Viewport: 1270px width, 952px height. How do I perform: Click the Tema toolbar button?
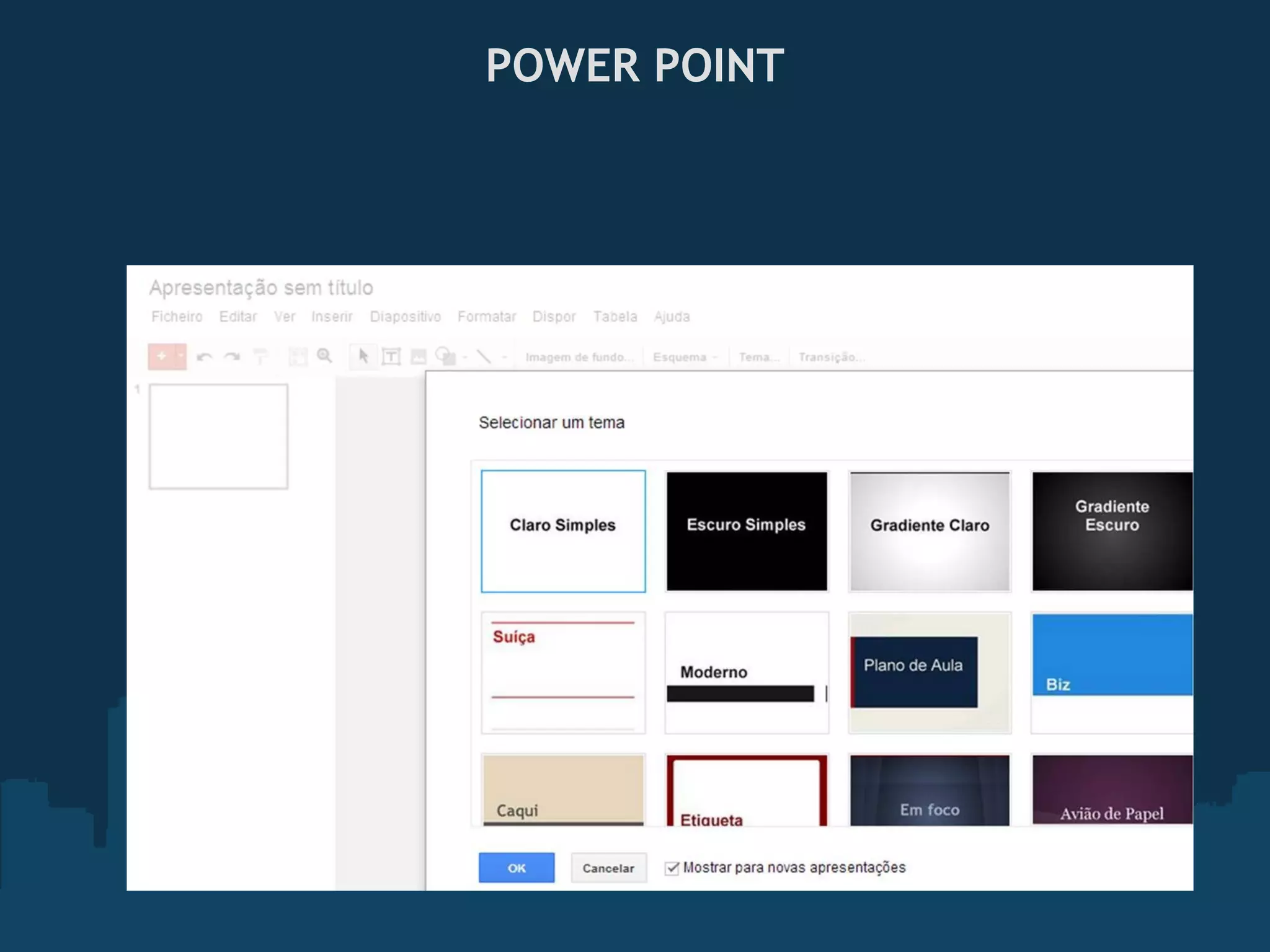pos(759,357)
